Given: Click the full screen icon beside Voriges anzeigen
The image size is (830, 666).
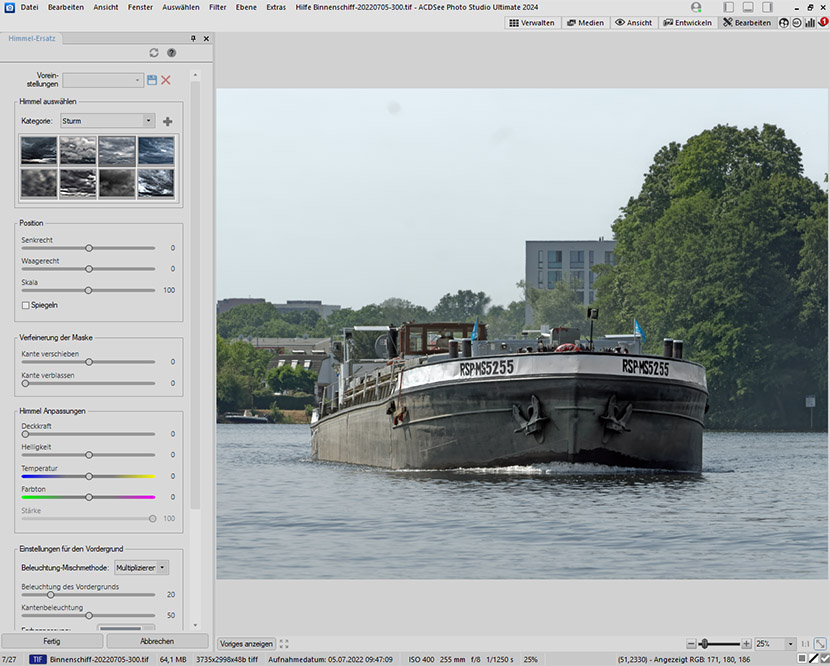Looking at the screenshot, I should point(285,644).
